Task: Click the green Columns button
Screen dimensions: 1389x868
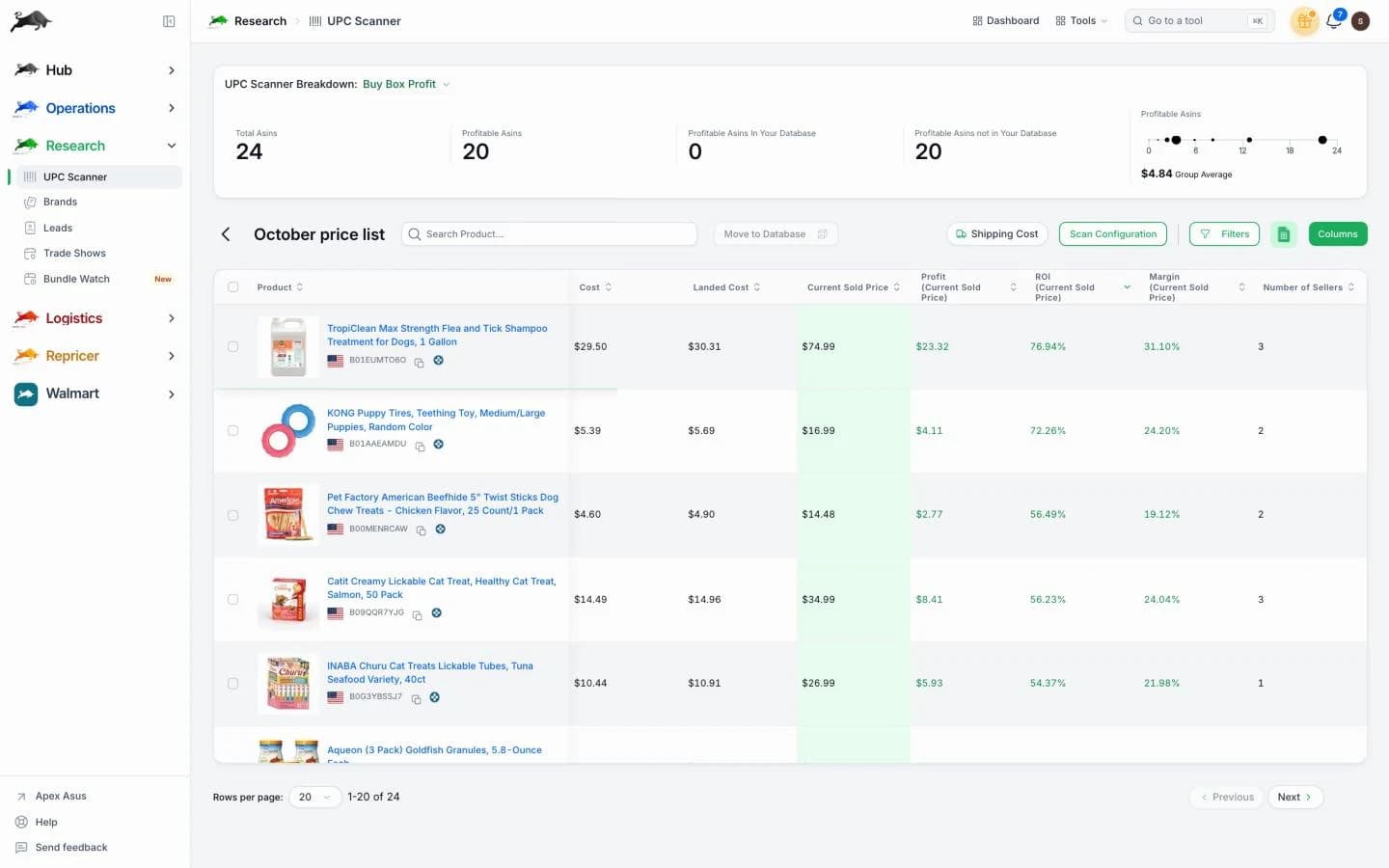Action: click(x=1338, y=234)
